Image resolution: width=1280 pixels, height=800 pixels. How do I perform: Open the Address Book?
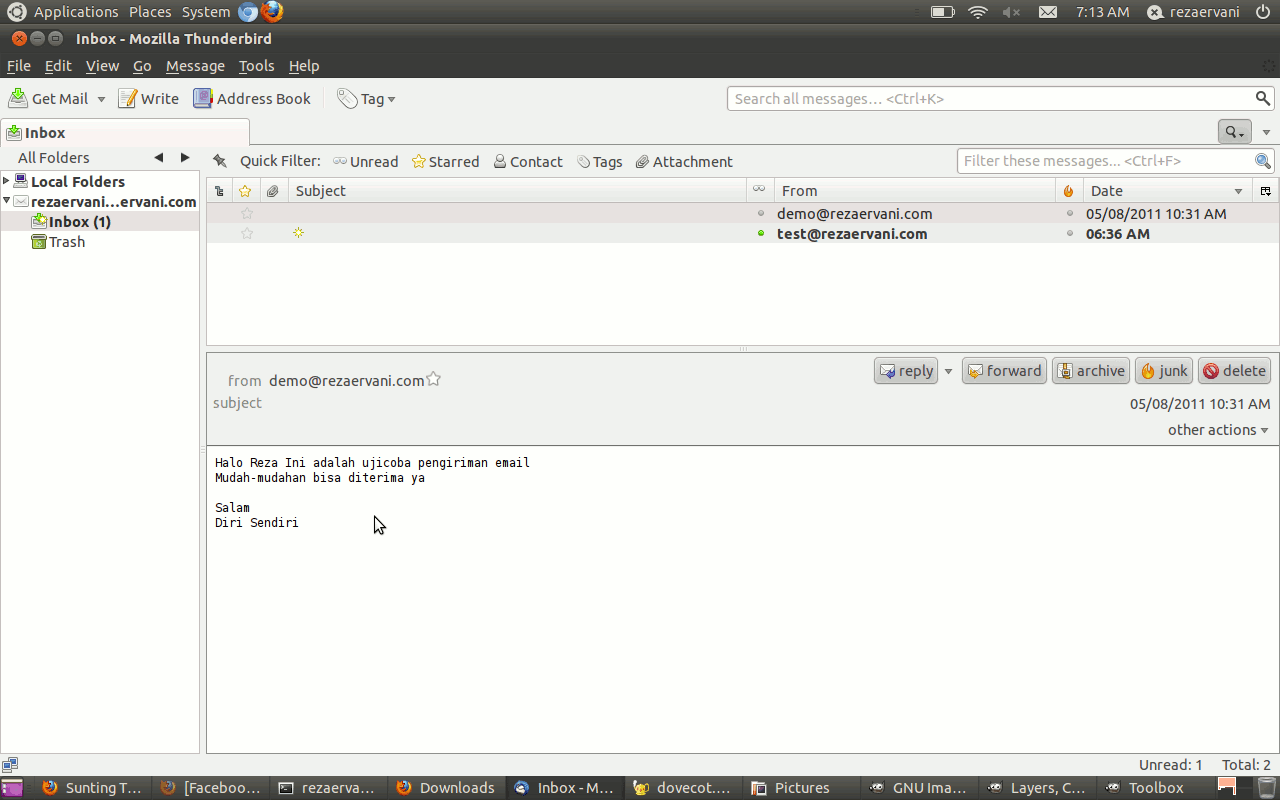point(252,99)
